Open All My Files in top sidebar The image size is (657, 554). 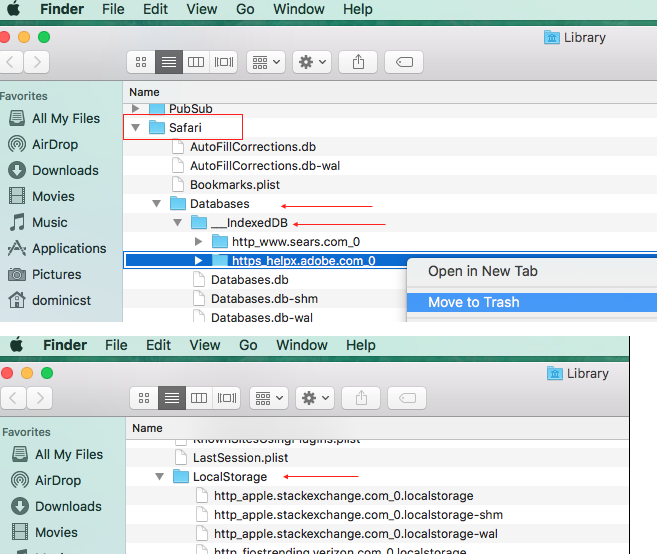point(54,118)
